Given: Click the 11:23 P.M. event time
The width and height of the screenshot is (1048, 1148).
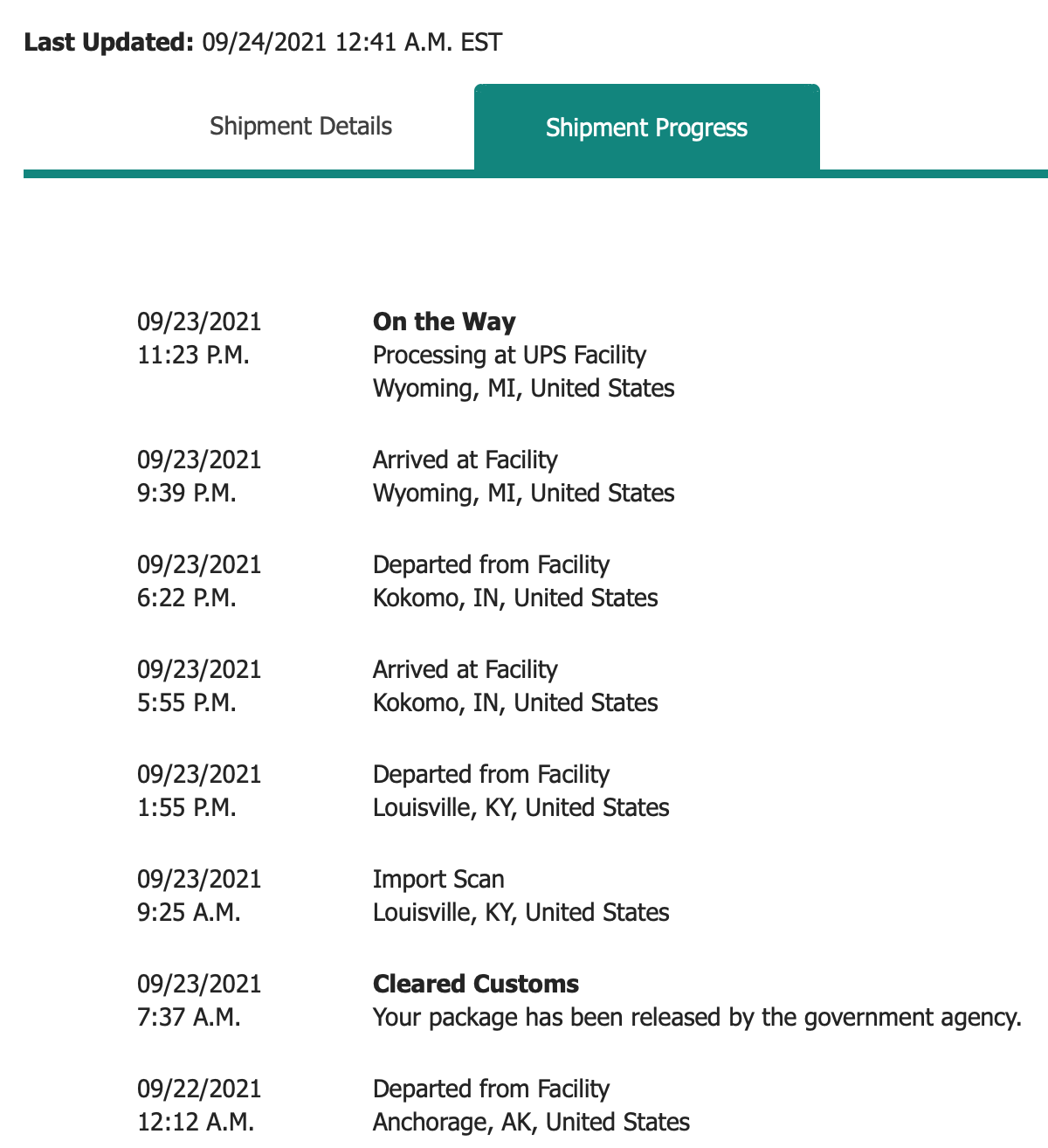Looking at the screenshot, I should pyautogui.click(x=193, y=355).
